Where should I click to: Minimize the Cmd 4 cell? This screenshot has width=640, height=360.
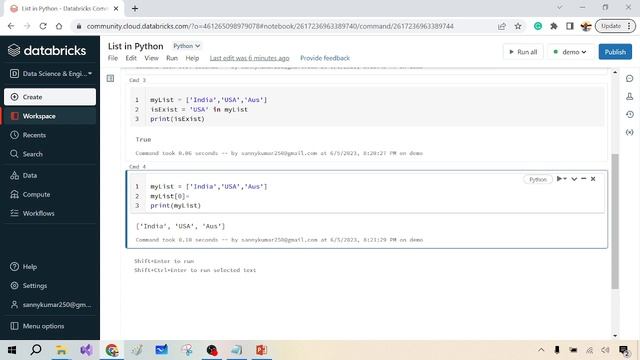[583, 179]
